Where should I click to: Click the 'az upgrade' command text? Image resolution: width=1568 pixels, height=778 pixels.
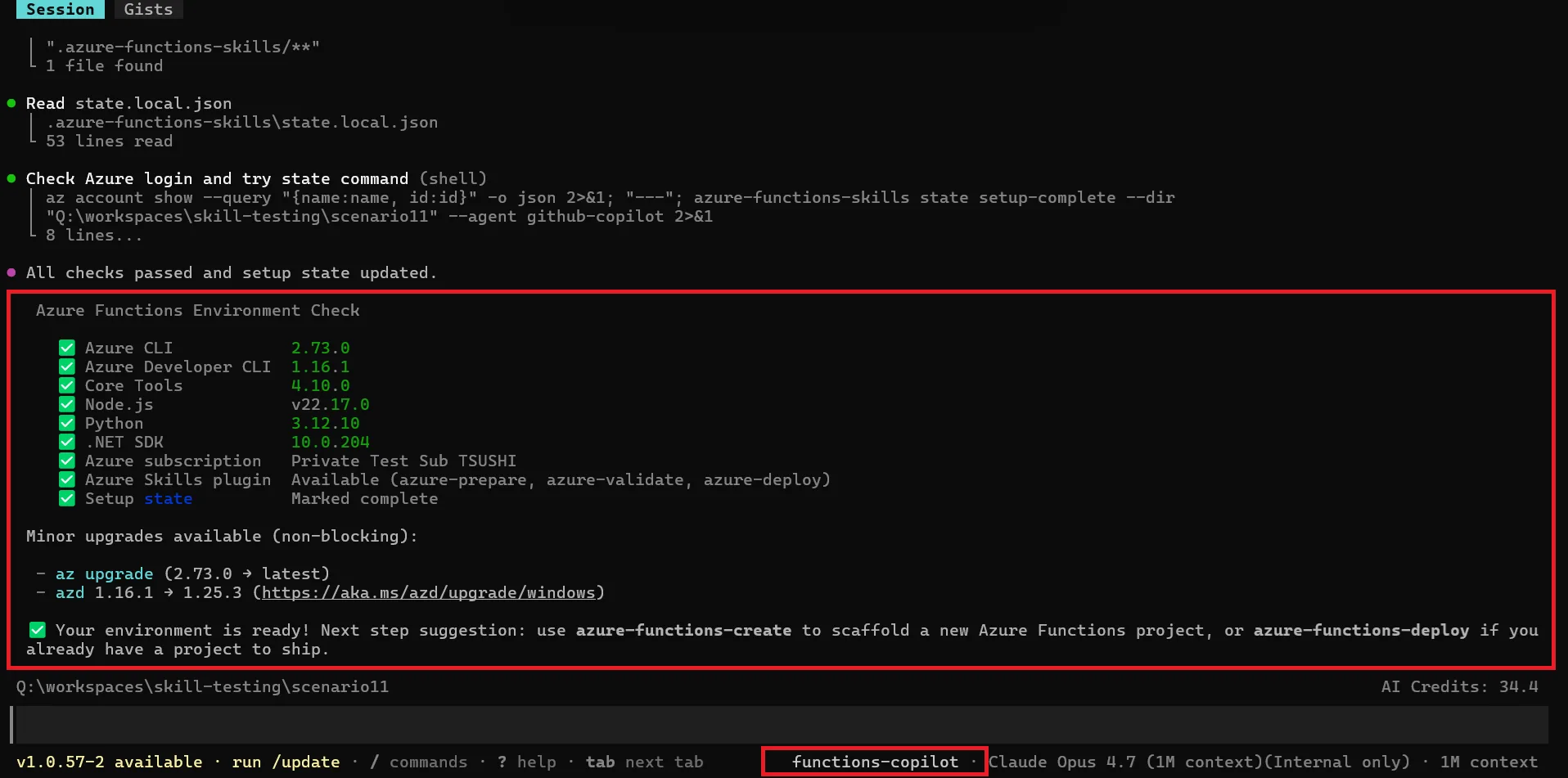pyautogui.click(x=104, y=573)
